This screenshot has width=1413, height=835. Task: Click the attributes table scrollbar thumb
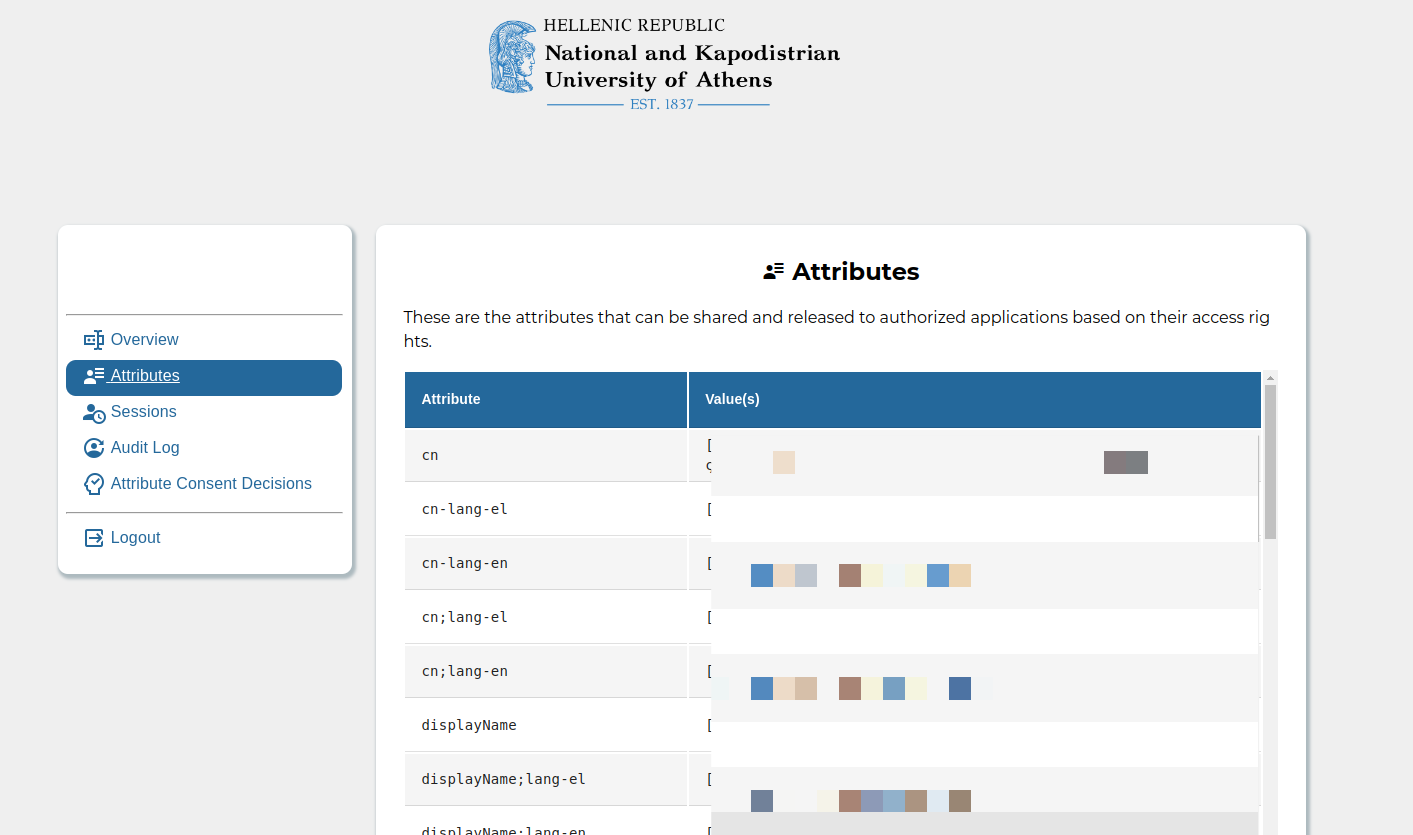(x=1270, y=460)
